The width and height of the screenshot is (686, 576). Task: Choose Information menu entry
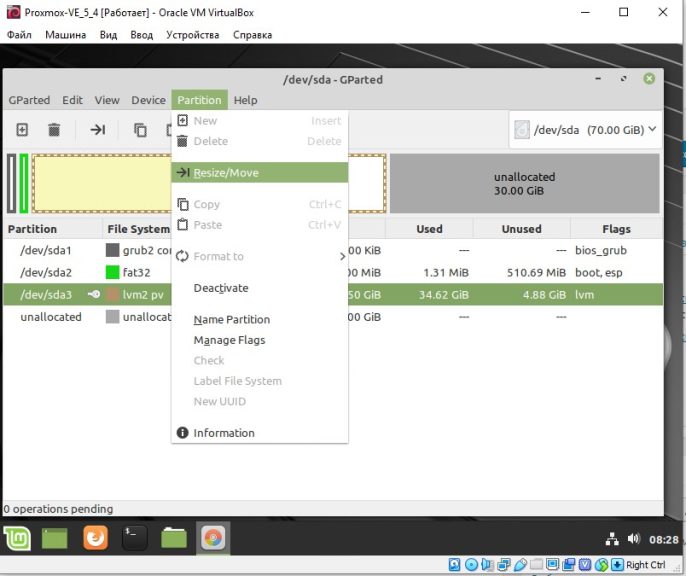pos(260,433)
